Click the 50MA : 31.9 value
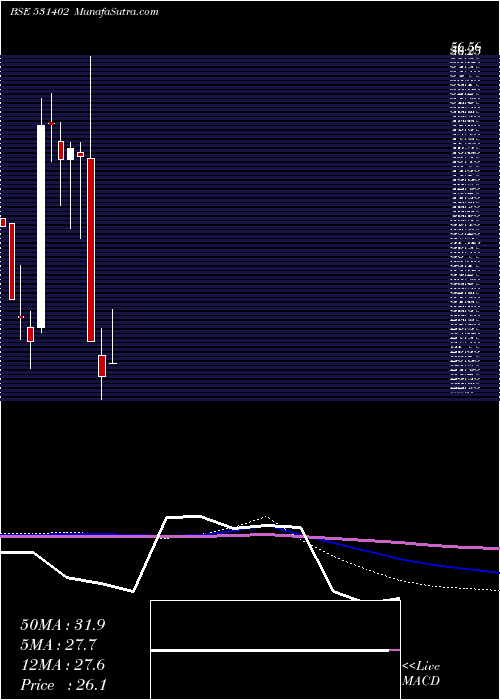 (63, 625)
